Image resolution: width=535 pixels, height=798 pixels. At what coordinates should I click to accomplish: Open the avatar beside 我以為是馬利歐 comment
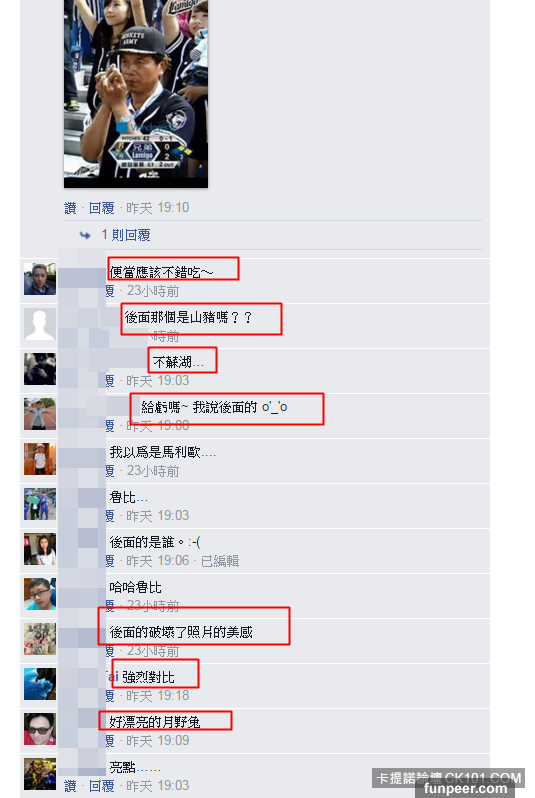click(40, 459)
